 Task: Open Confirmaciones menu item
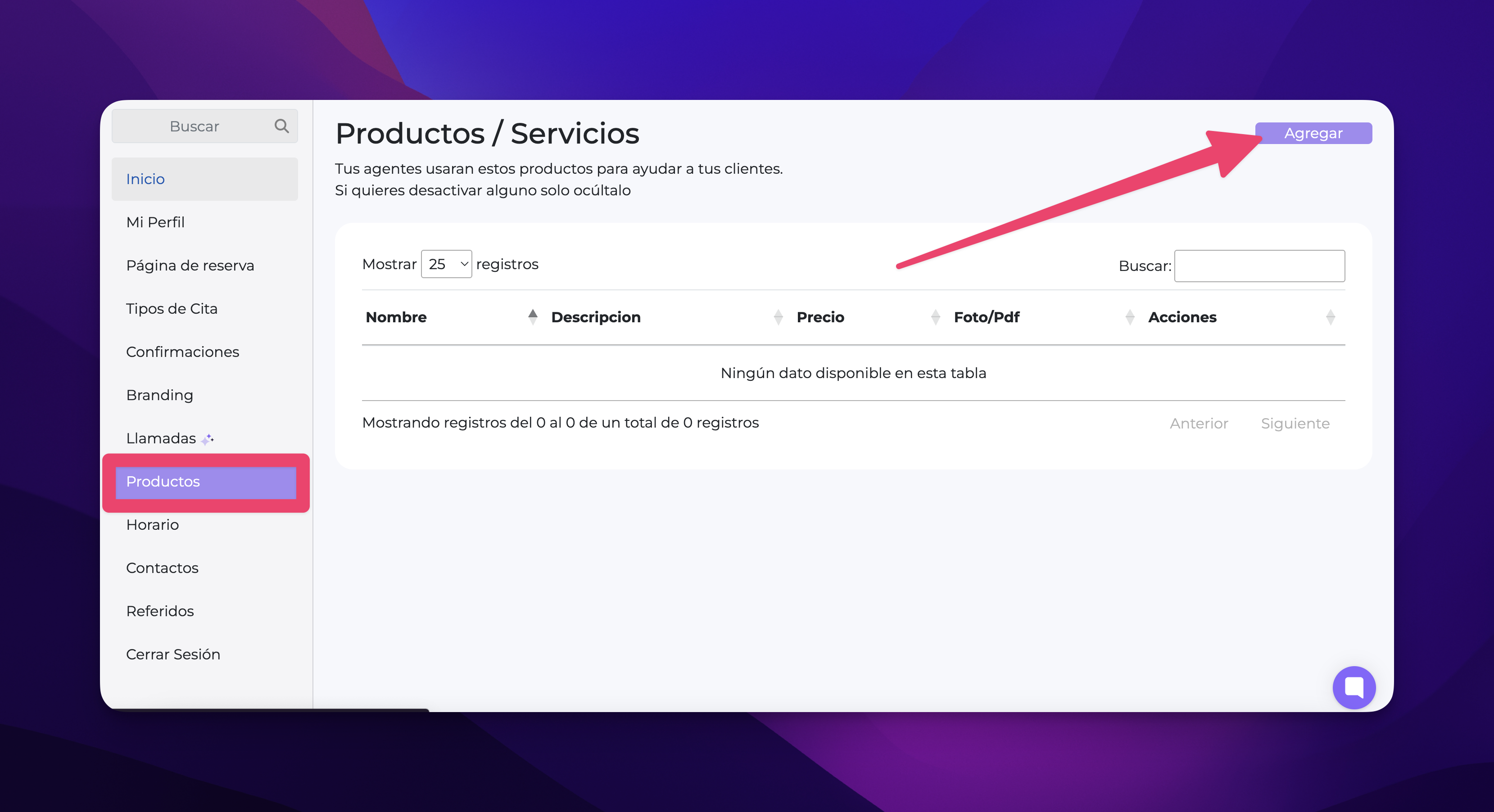[x=205, y=352]
